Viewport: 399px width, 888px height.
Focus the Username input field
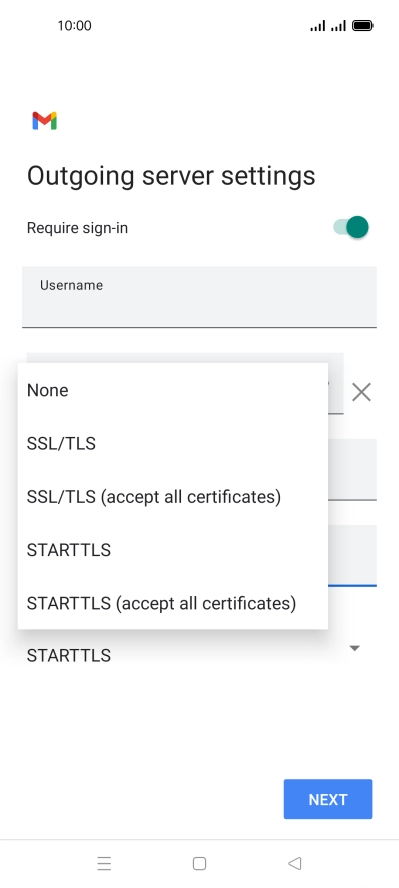(199, 297)
